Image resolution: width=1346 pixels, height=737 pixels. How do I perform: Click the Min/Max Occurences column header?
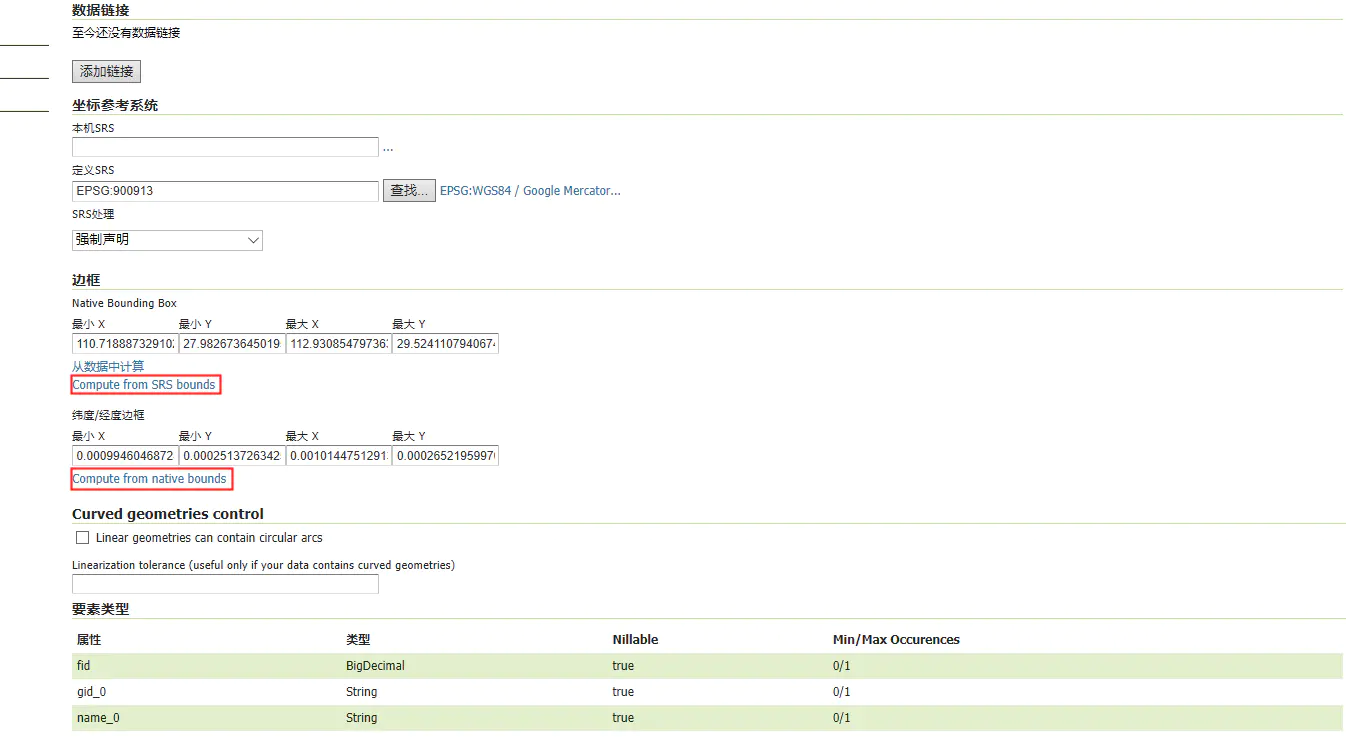[896, 639]
